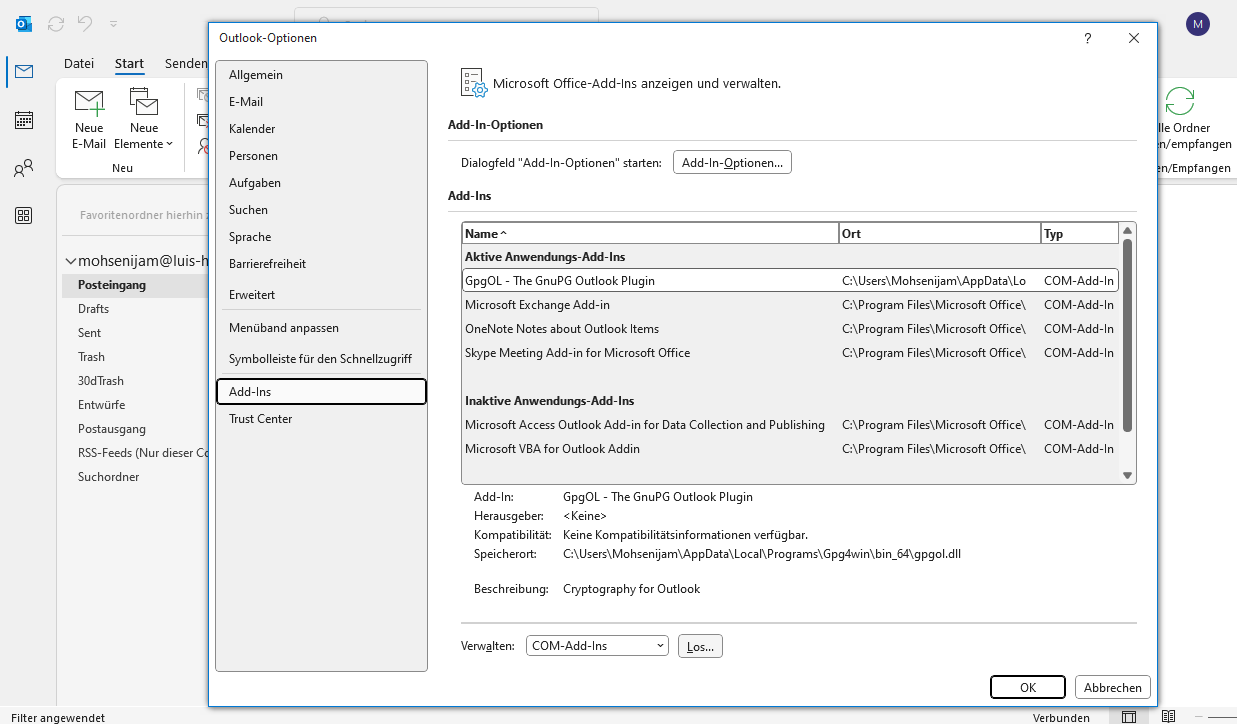Open the Quick Access customize arrow
Image resolution: width=1237 pixels, height=724 pixels.
[113, 23]
